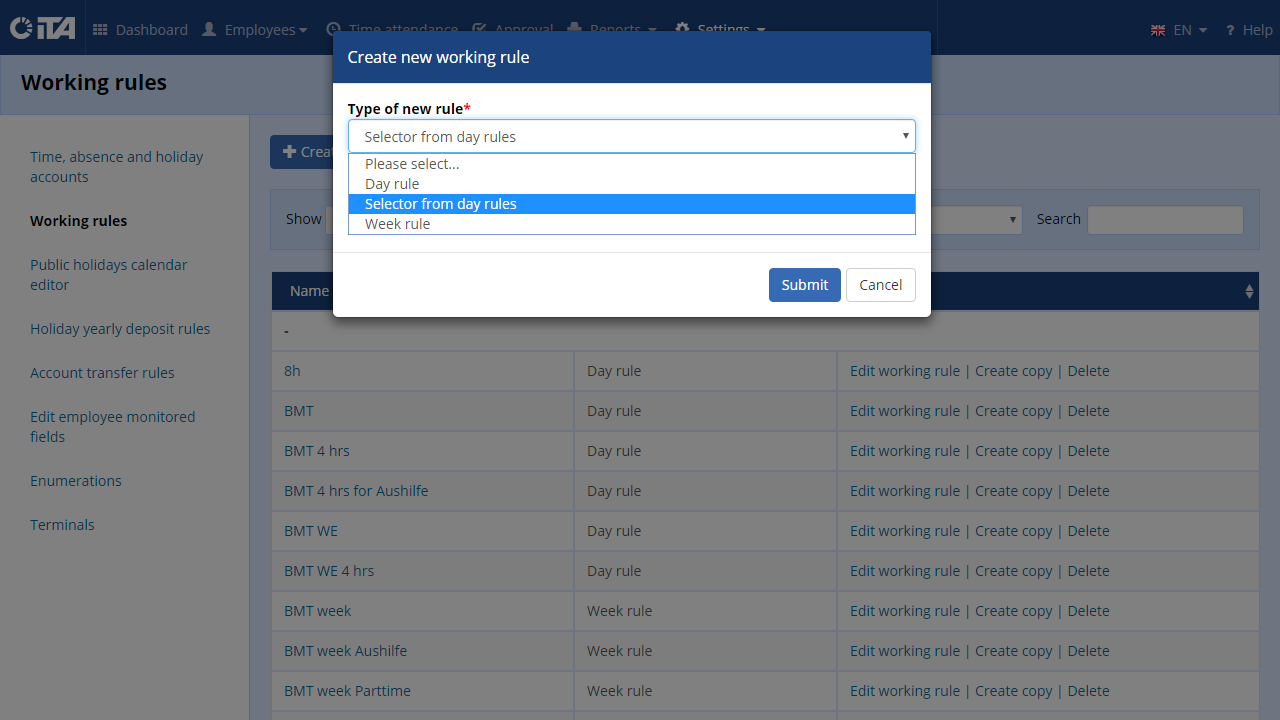The width and height of the screenshot is (1280, 720).
Task: Click the iTA logo icon
Action: click(42, 29)
